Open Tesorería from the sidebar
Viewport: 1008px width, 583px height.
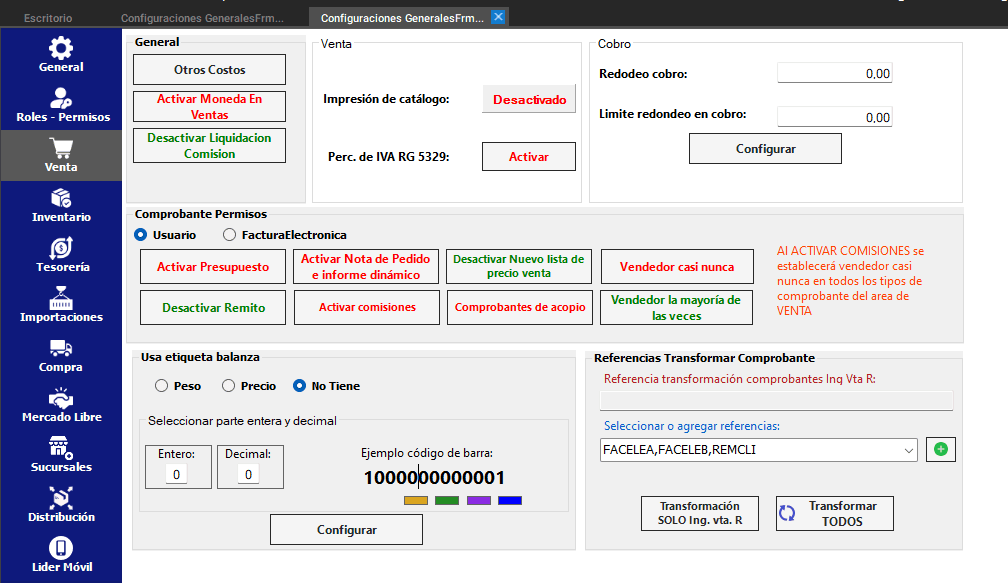click(61, 248)
